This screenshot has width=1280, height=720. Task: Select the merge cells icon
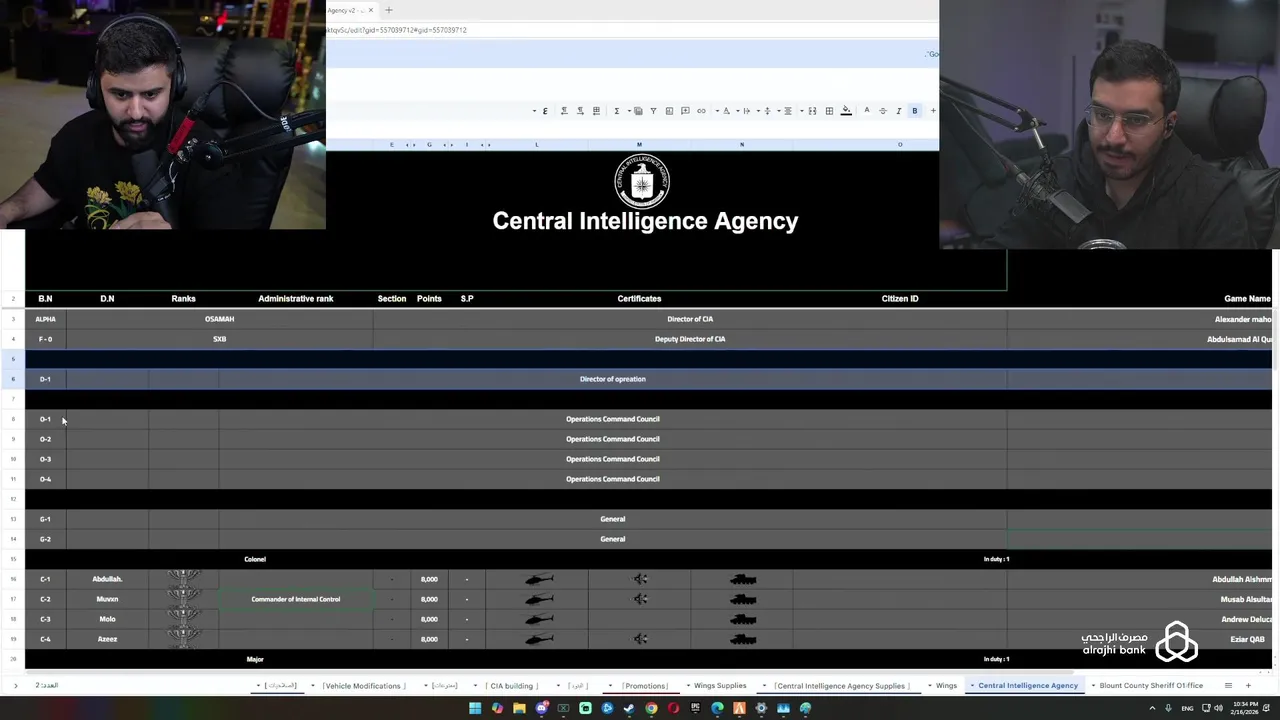[x=812, y=111]
